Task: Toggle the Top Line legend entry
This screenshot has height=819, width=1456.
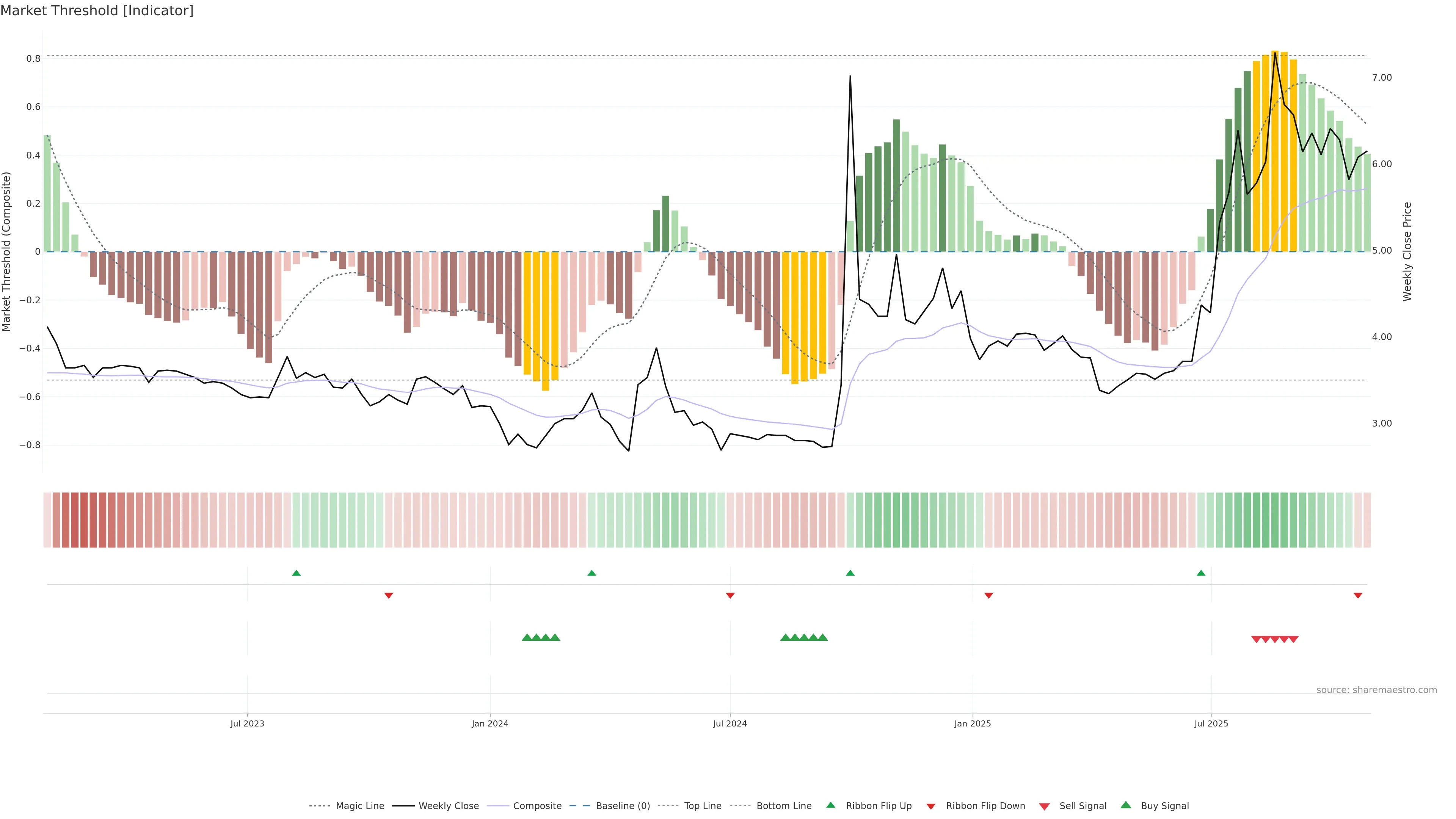Action: coord(703,806)
